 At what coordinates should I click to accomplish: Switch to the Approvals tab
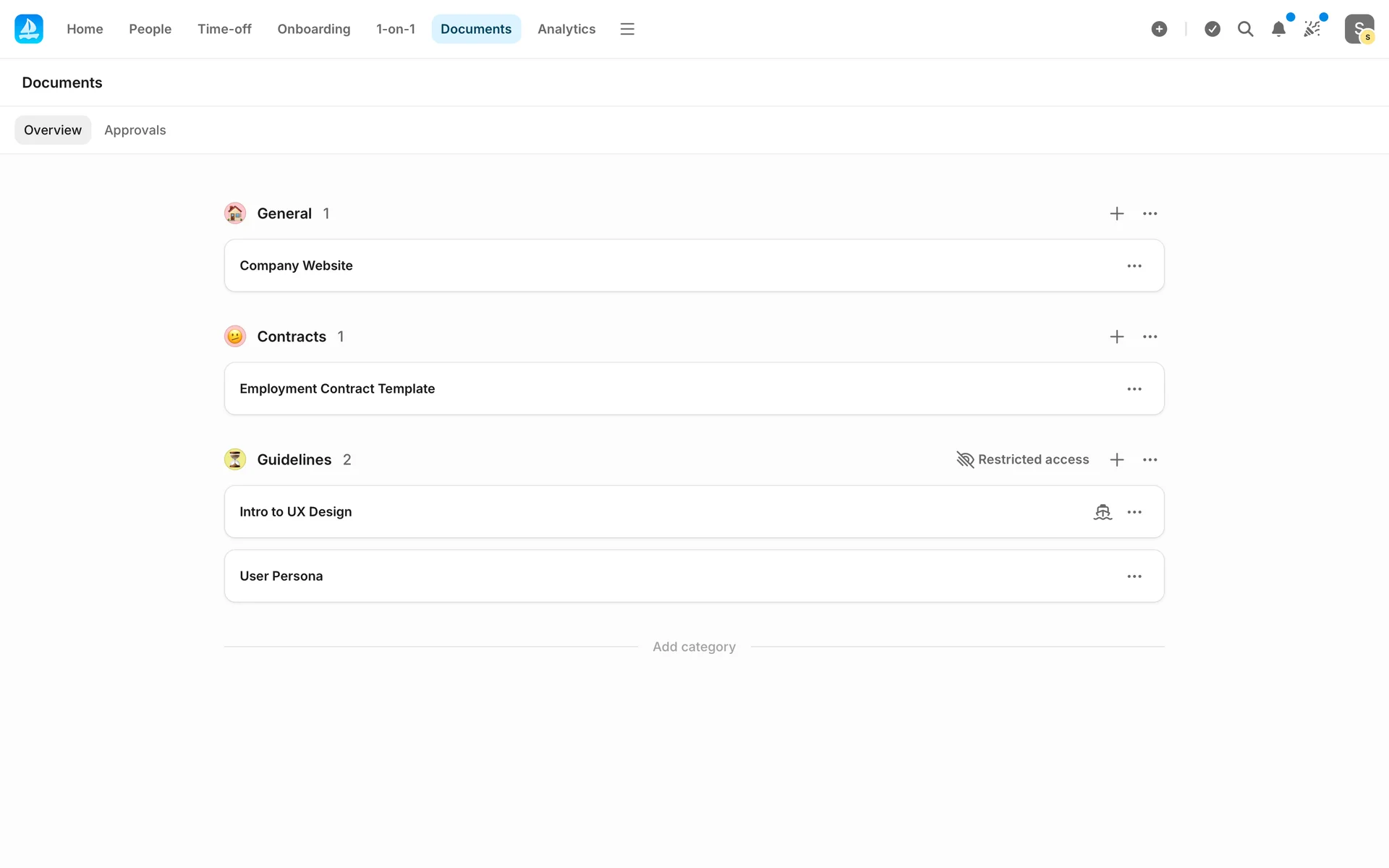[x=135, y=130]
